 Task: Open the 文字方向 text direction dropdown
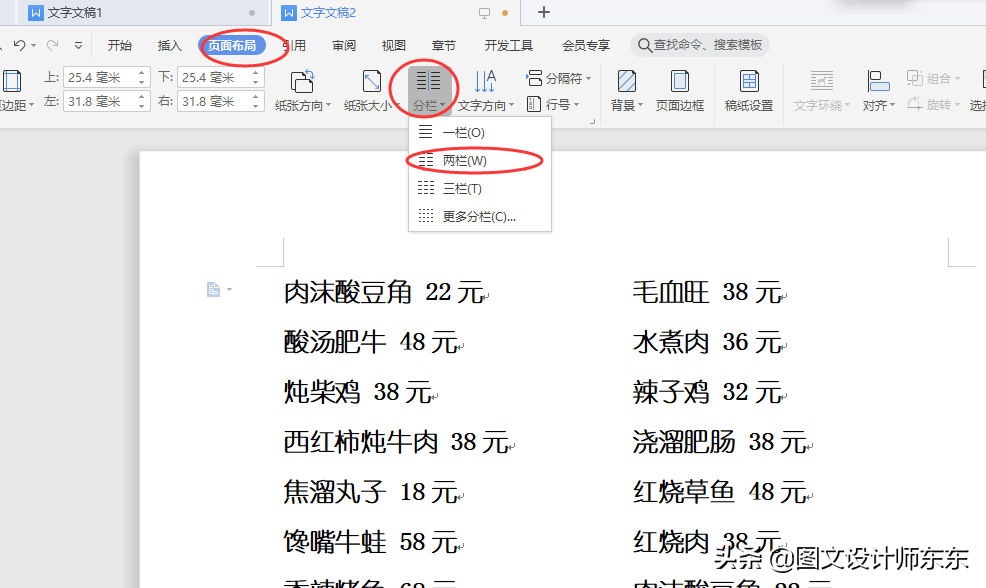(x=485, y=91)
